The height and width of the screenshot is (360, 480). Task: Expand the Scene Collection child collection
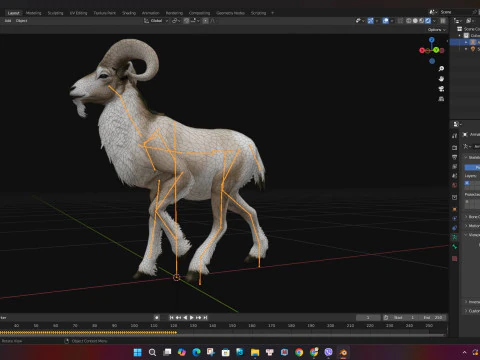460,35
